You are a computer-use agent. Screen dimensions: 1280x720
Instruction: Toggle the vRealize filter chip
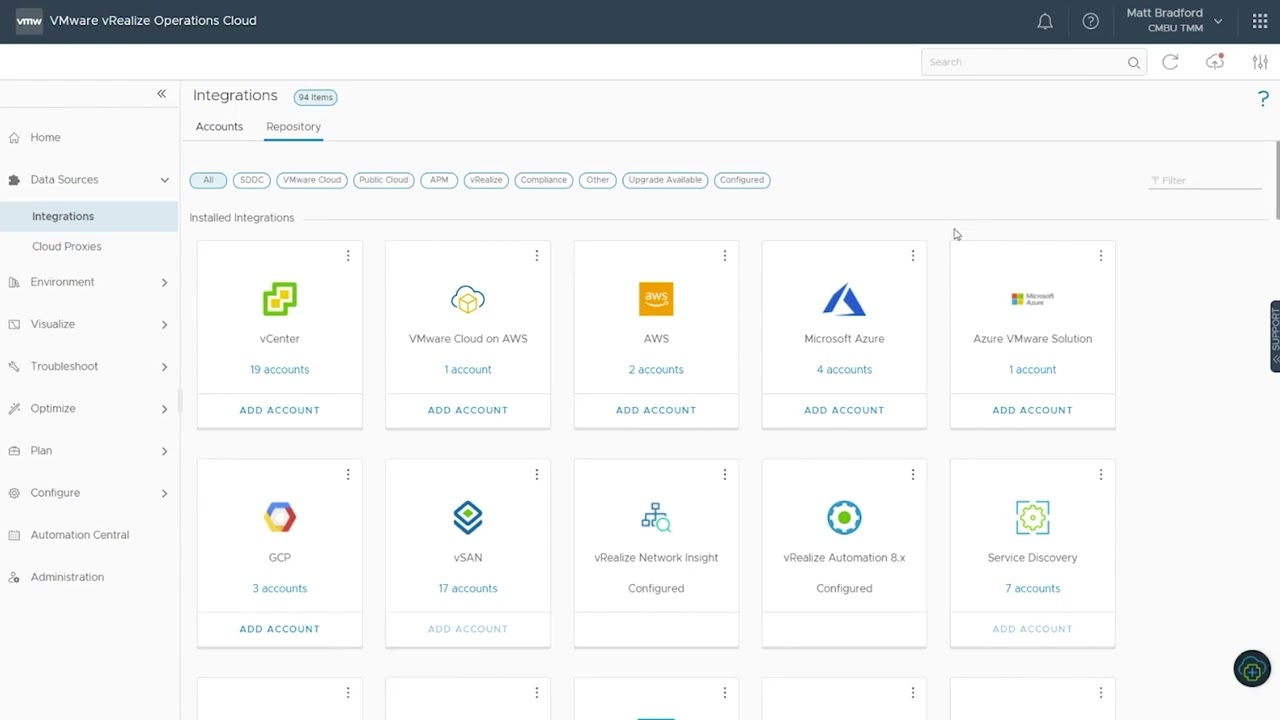[x=486, y=180]
